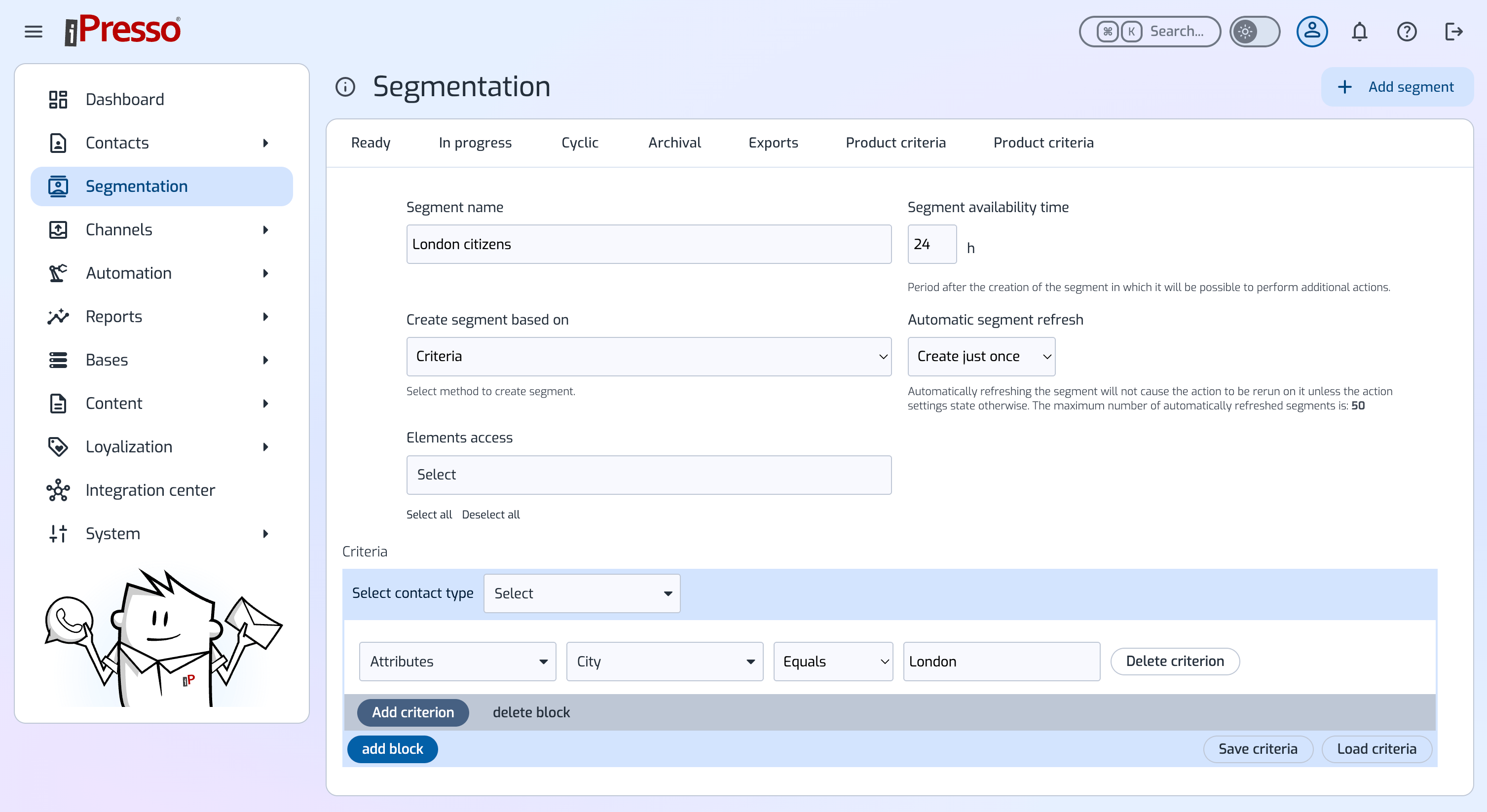The height and width of the screenshot is (812, 1487).
Task: Toggle the light/dark theme switch
Action: pyautogui.click(x=1254, y=31)
